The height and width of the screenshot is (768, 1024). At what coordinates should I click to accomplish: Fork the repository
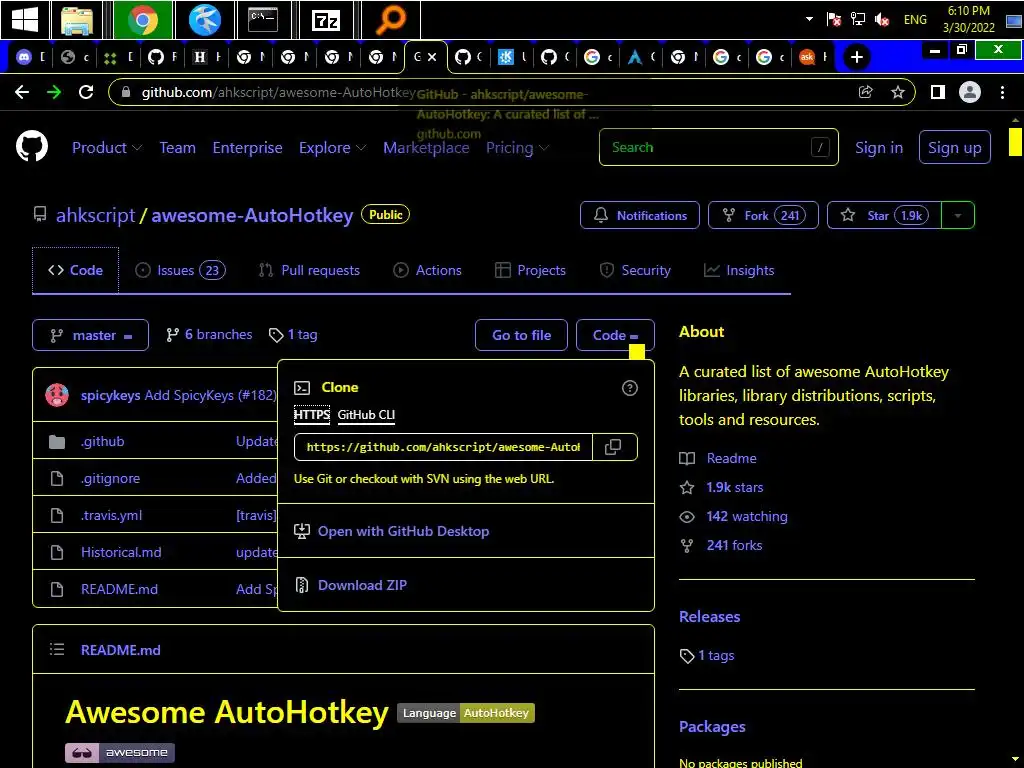(x=763, y=216)
